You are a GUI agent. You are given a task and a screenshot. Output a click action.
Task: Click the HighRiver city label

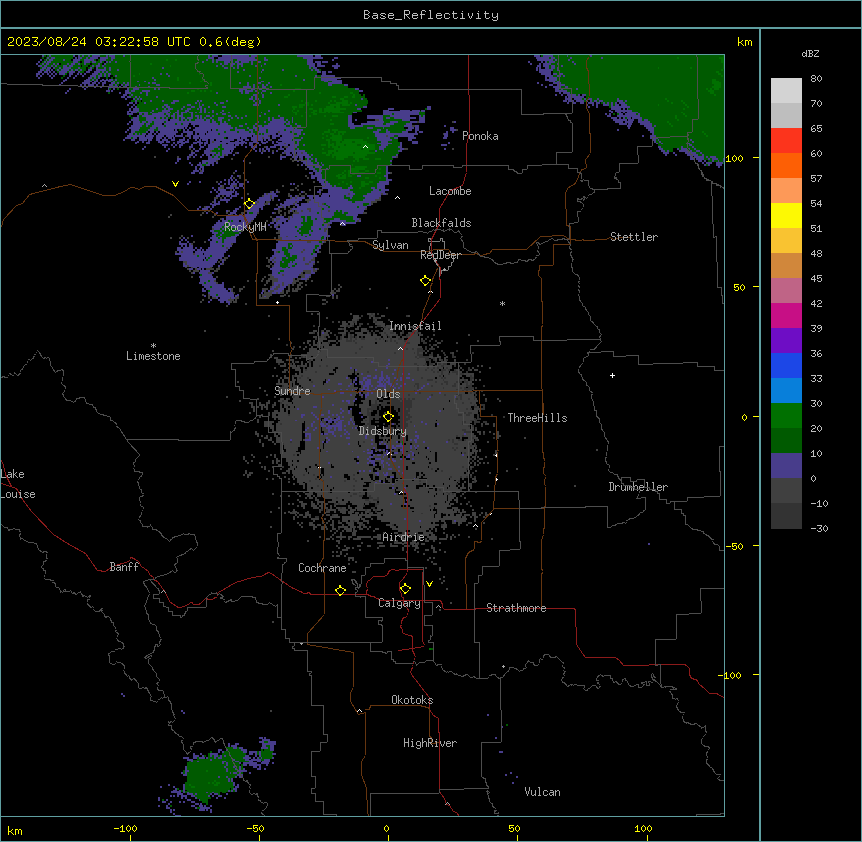coord(430,743)
